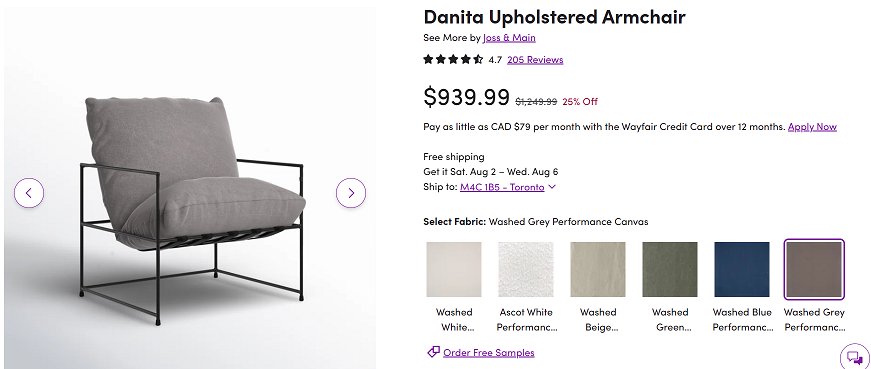This screenshot has width=871, height=369.
Task: Apply Now for Wayfair Credit Card
Action: coord(812,127)
